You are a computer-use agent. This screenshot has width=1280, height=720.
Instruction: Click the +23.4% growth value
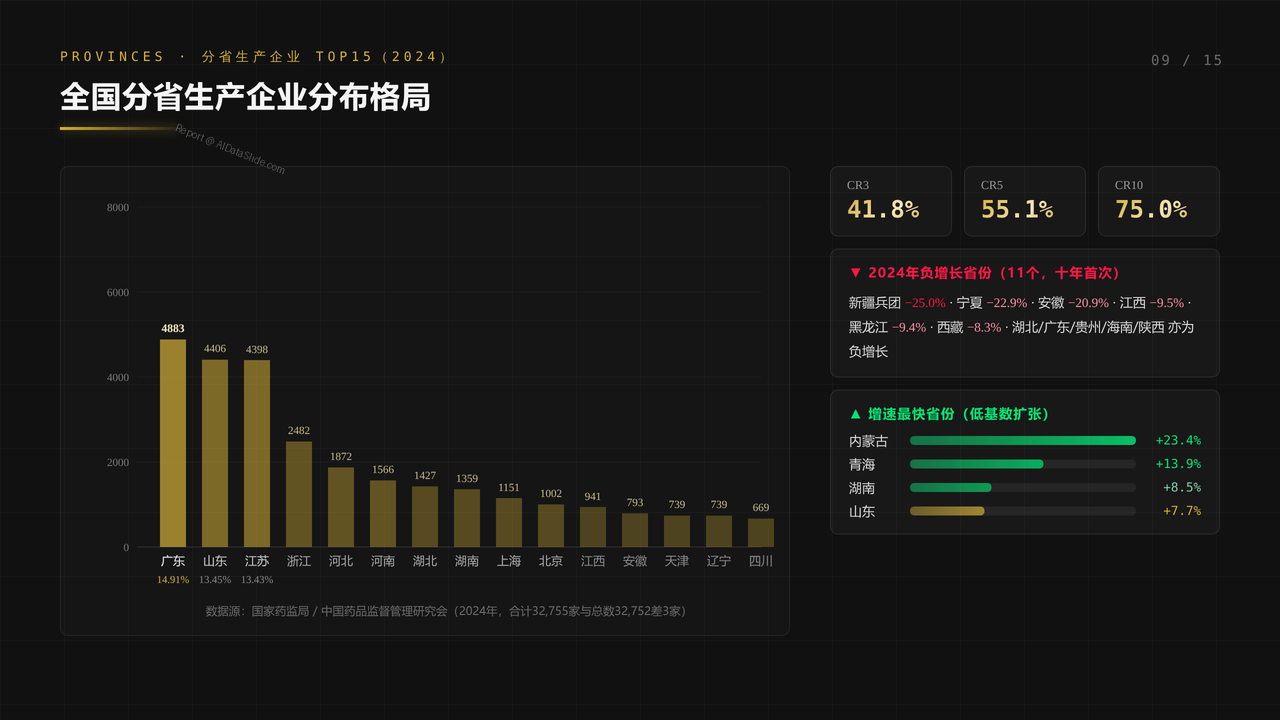tap(1178, 440)
